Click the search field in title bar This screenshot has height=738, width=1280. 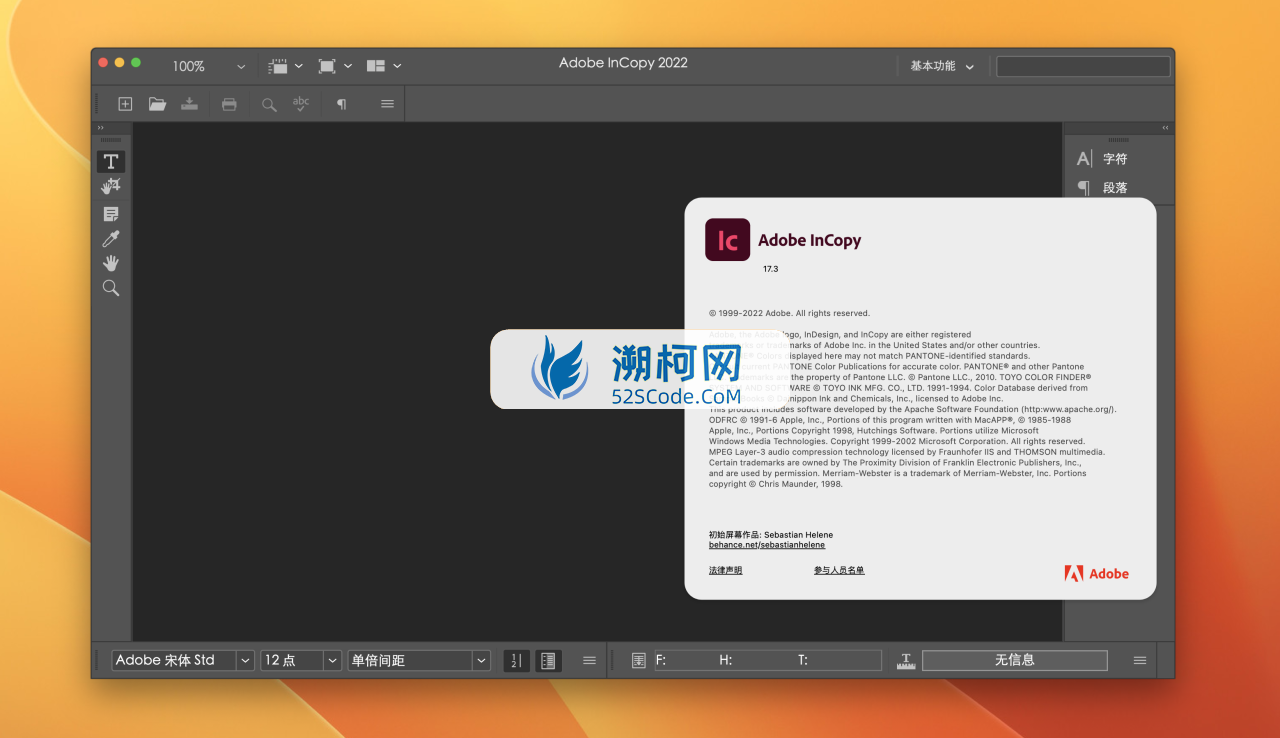pyautogui.click(x=1083, y=66)
